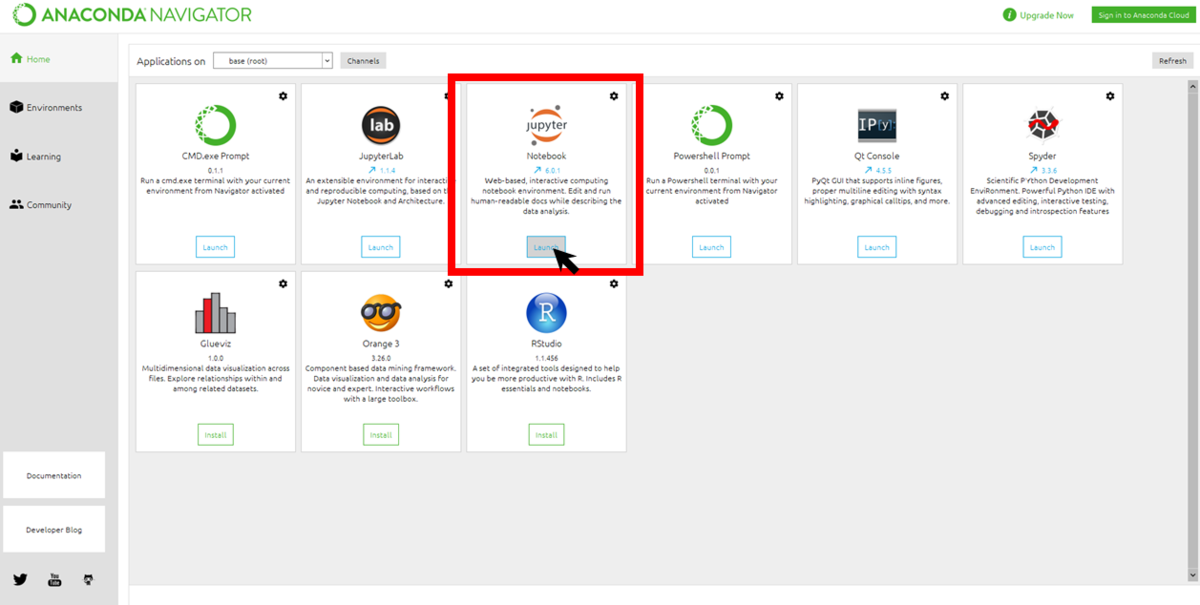Click the Spyder version 3.3.6 update link
Screen dimensions: 1200x605
1042,171
